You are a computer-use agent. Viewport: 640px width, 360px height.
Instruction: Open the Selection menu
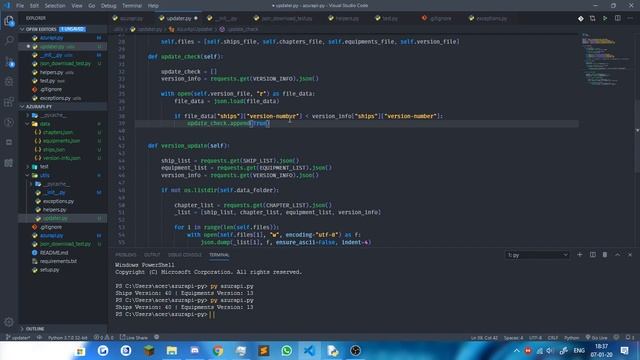[55, 6]
